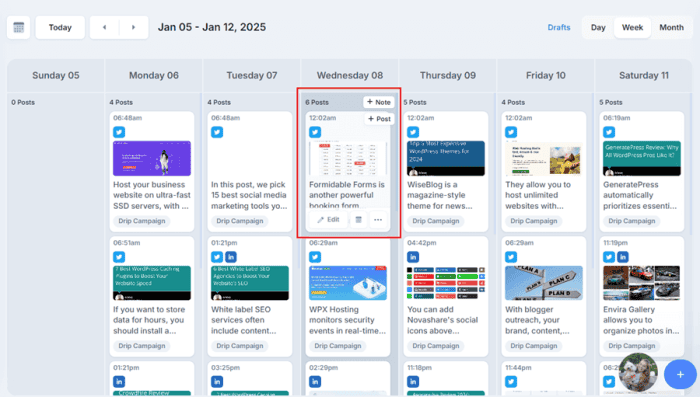Click Twitter icon on Tuesday 01:21pm post
Image resolution: width=700 pixels, height=397 pixels.
(x=217, y=257)
